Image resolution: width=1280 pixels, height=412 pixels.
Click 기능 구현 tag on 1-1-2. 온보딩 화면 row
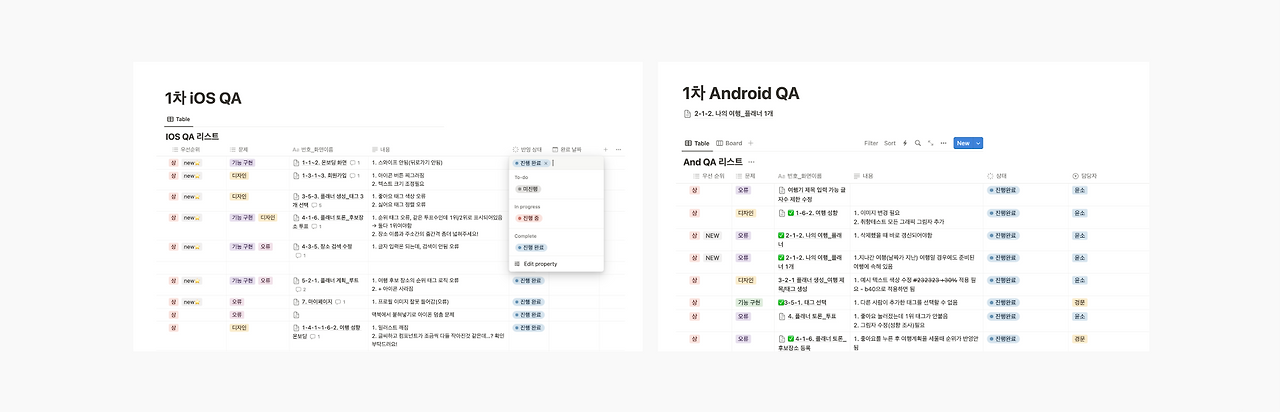pos(243,162)
